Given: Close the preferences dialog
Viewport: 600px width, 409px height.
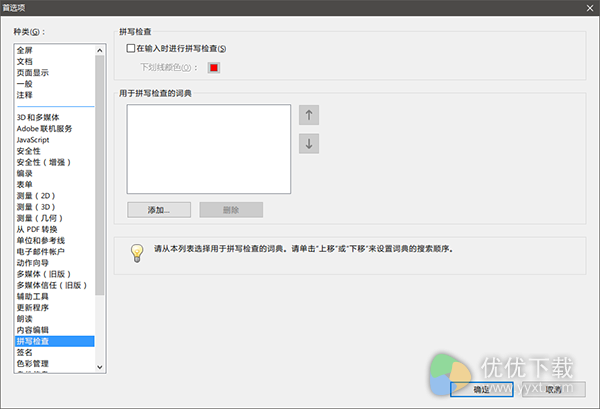Looking at the screenshot, I should coord(590,8).
